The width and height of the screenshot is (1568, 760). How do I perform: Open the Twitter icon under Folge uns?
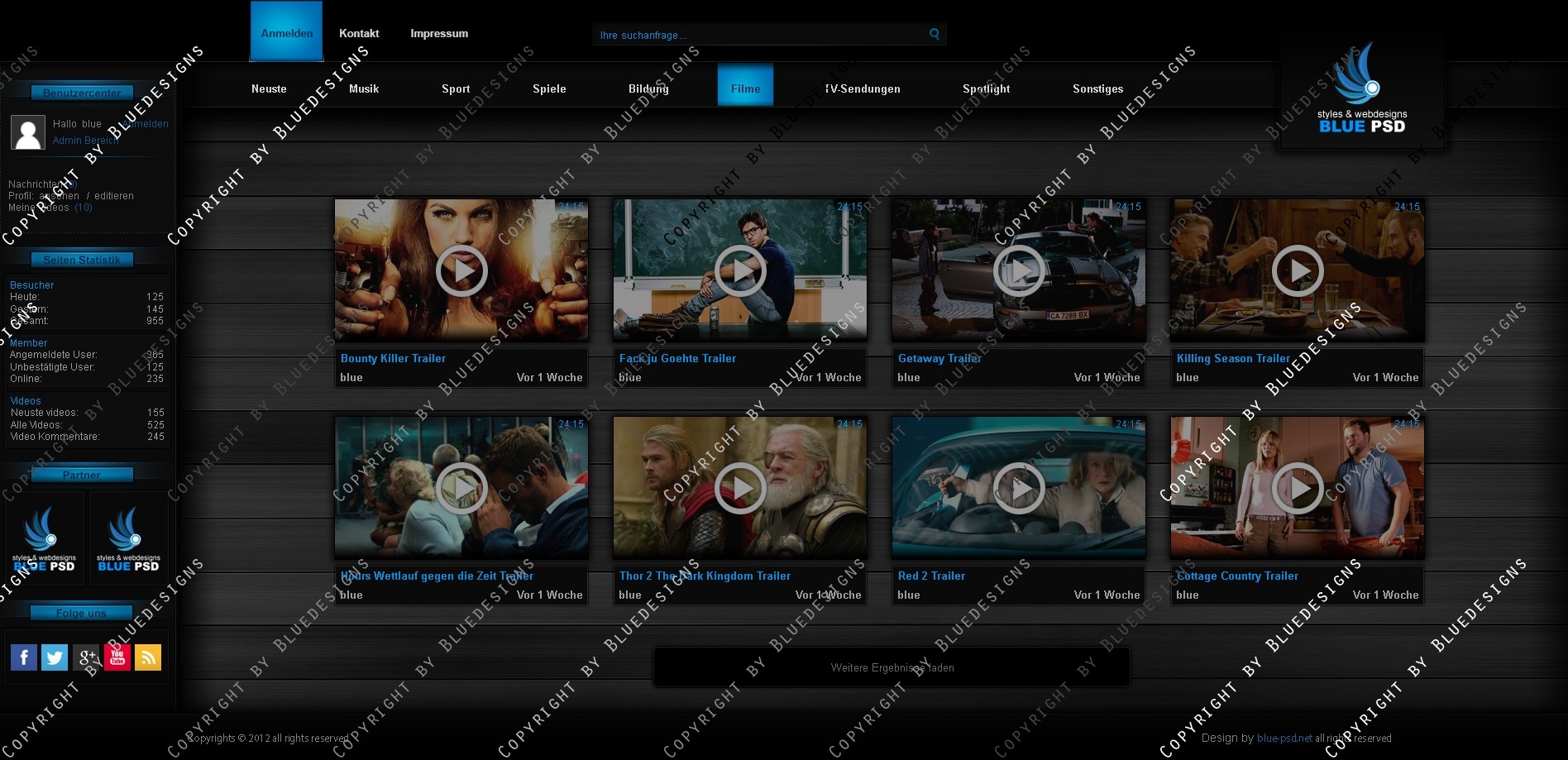[55, 657]
